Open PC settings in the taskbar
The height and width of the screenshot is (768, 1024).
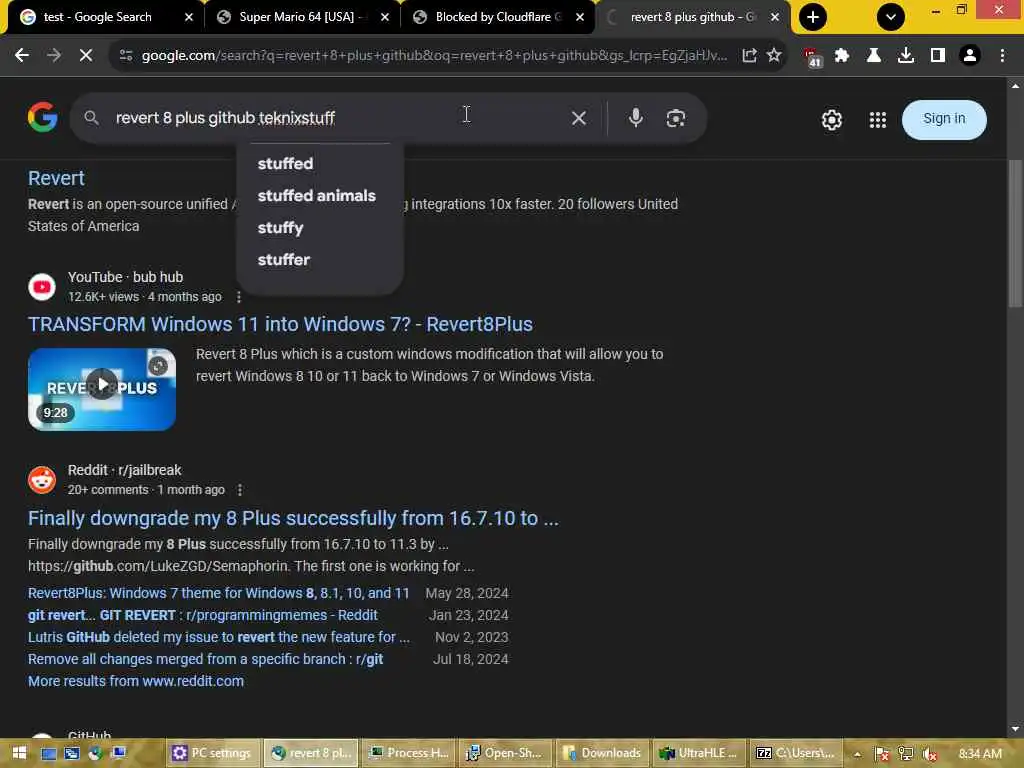(211, 753)
